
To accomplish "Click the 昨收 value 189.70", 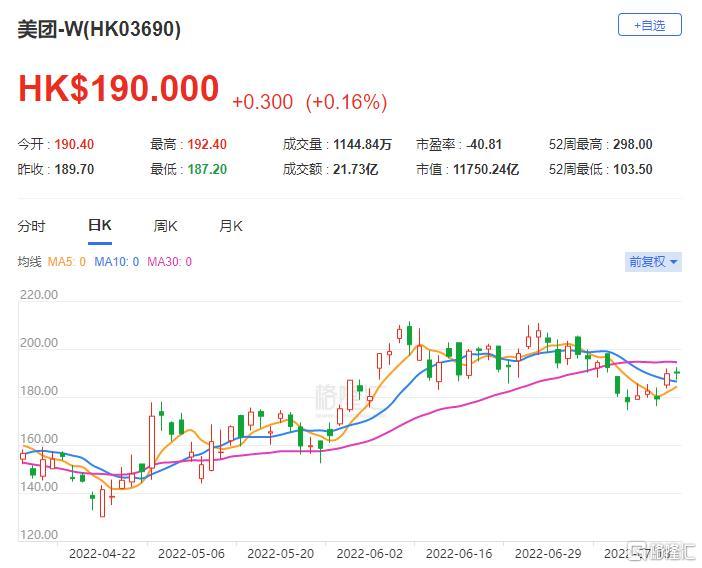I will [x=74, y=169].
